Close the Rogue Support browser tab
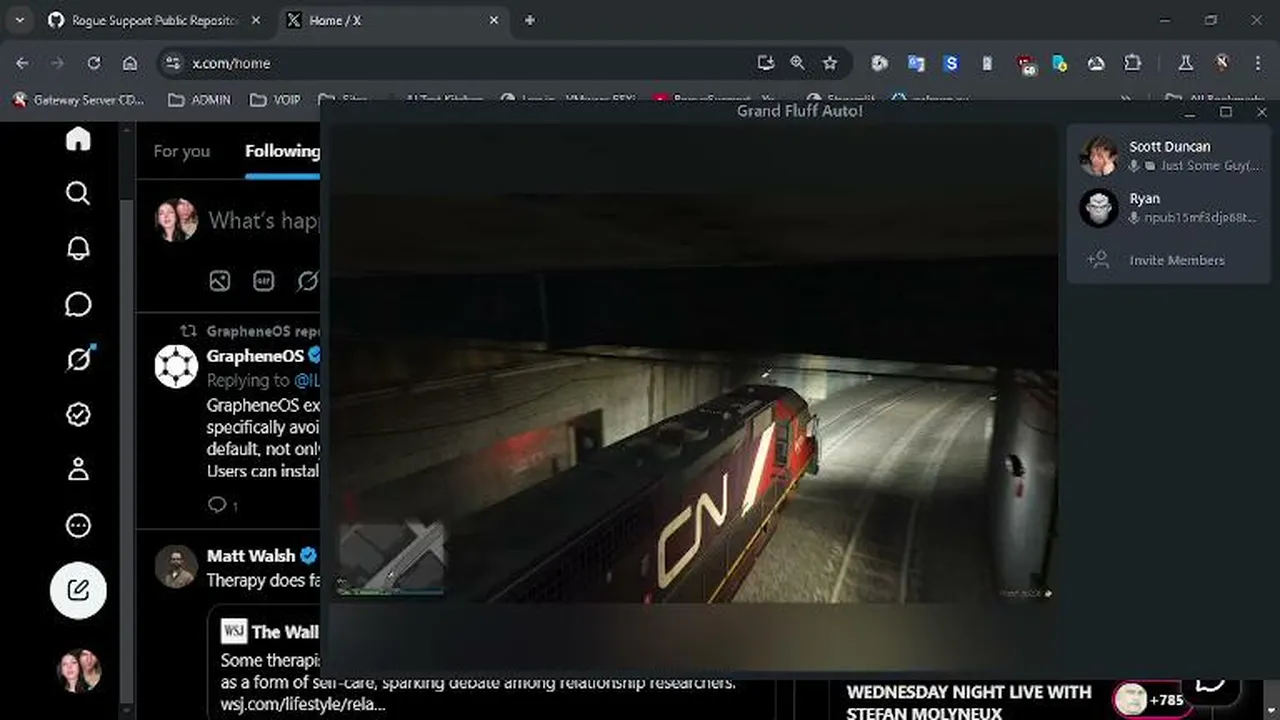 click(x=256, y=20)
